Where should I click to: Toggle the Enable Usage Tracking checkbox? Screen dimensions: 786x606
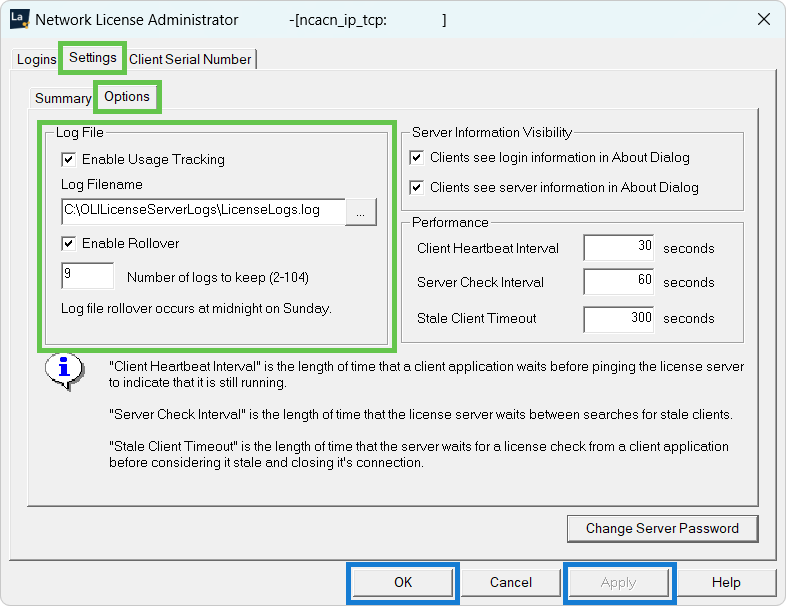(69, 159)
